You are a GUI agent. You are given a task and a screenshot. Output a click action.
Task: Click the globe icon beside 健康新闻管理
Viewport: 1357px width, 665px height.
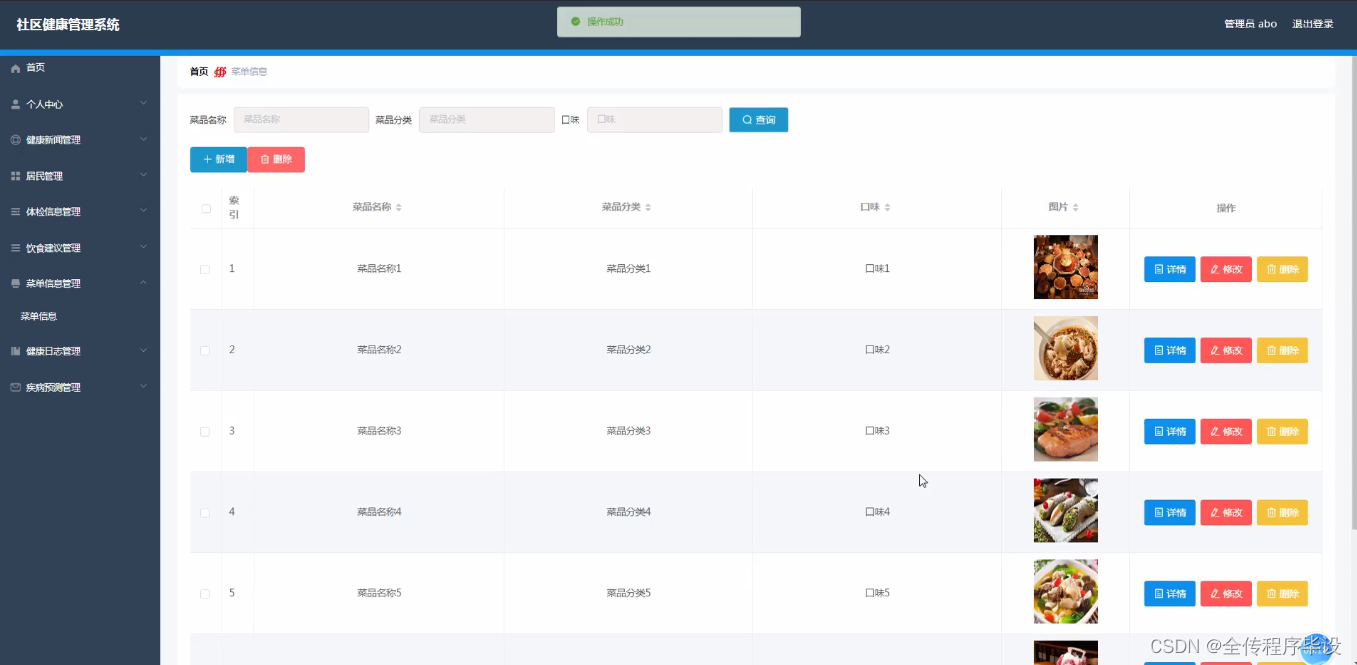[15, 140]
